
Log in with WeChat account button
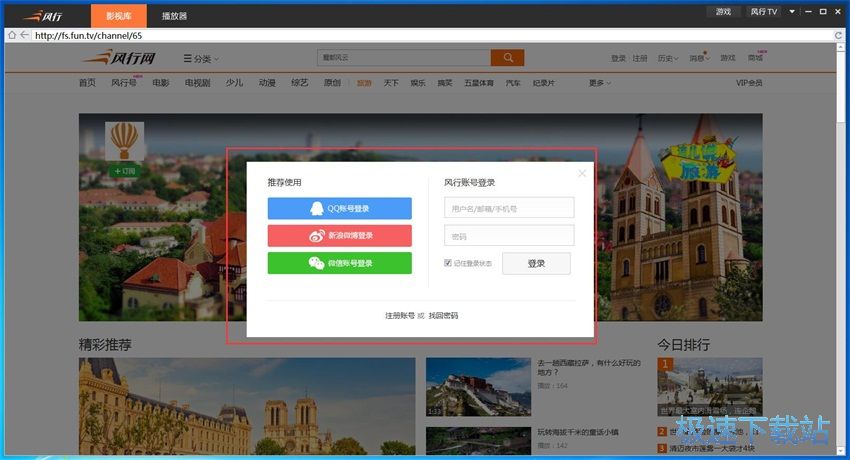click(339, 263)
